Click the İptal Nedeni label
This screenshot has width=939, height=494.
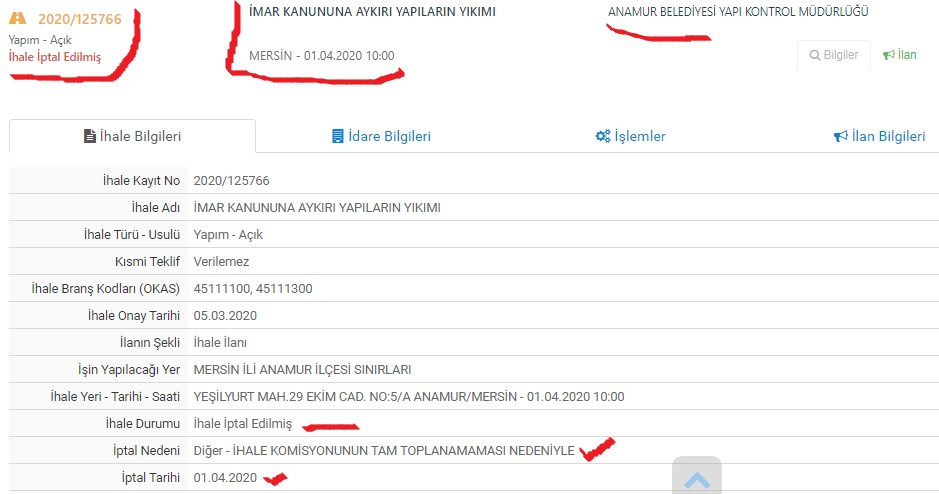click(147, 450)
